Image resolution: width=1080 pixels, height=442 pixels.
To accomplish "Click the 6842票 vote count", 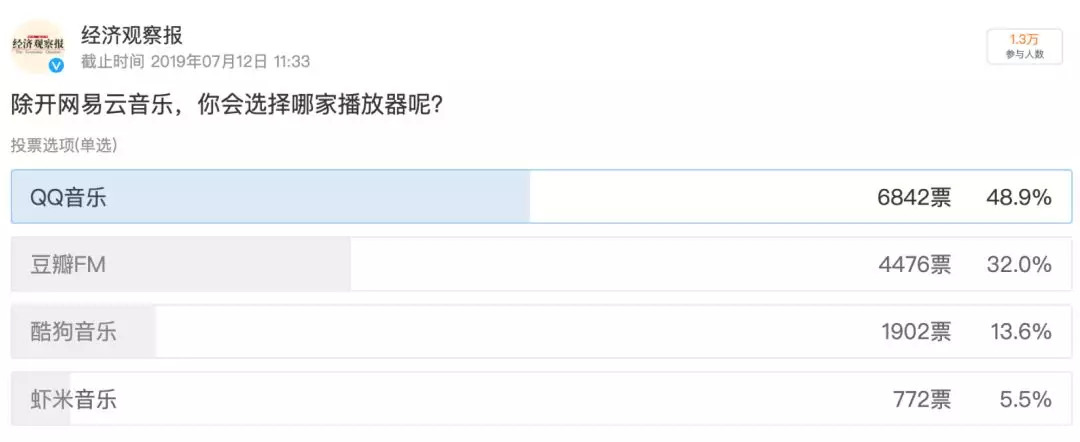I will [914, 198].
